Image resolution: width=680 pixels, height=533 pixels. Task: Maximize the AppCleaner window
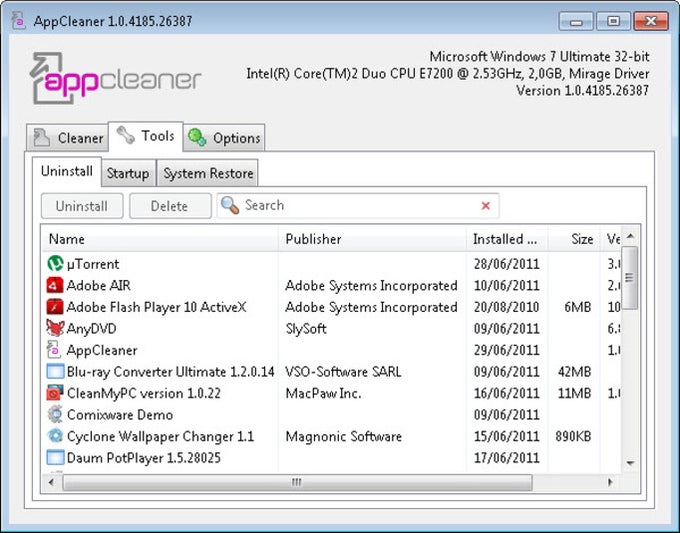613,21
